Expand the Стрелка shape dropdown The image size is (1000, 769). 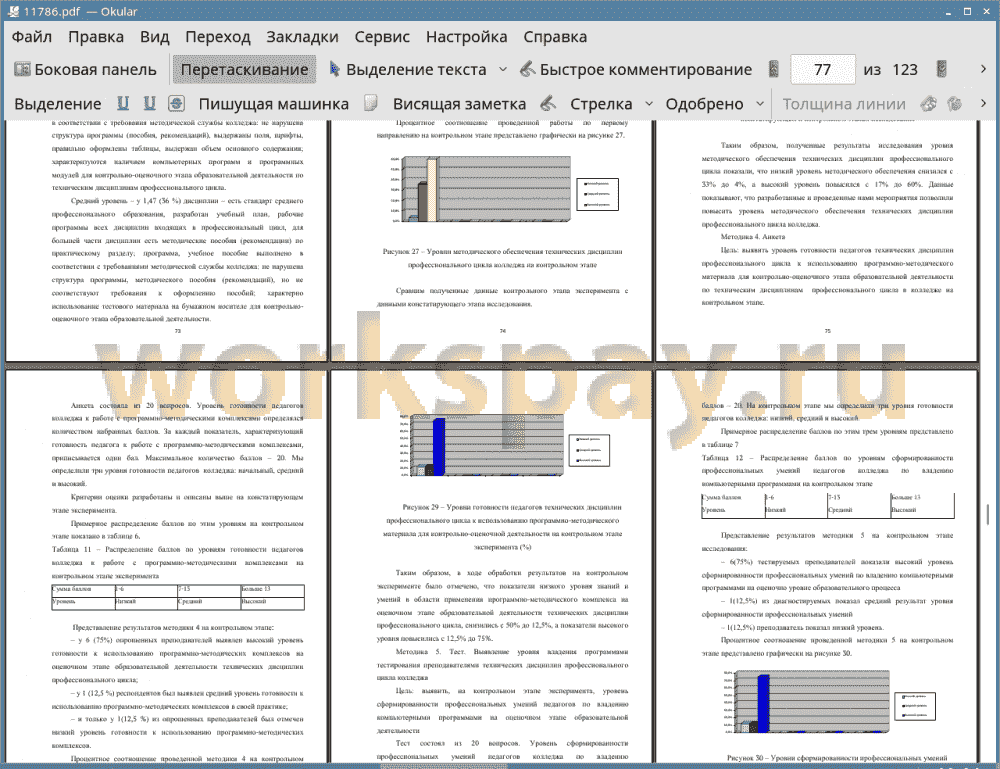[649, 104]
